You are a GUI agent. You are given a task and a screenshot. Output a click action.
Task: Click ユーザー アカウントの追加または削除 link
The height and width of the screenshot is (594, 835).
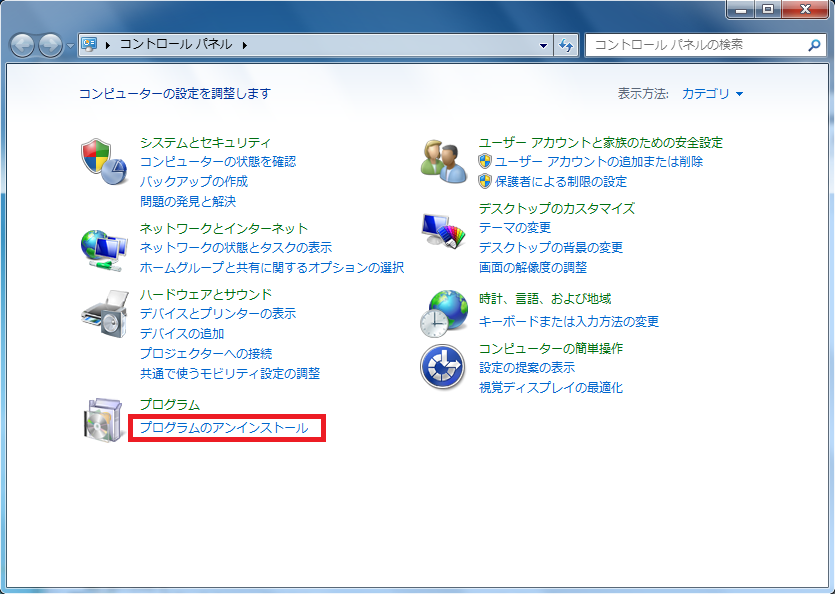coord(599,161)
